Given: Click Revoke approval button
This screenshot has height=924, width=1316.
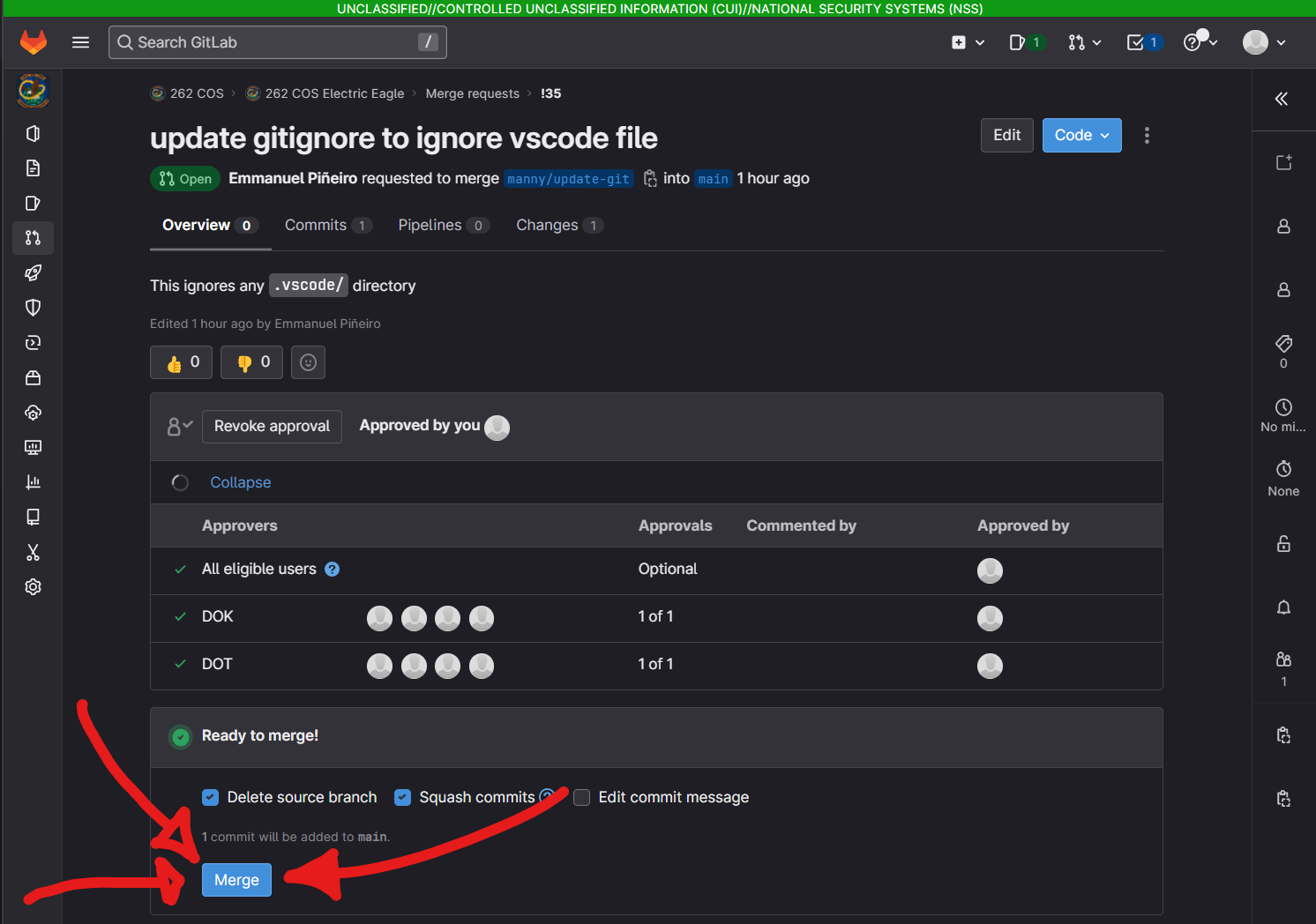Looking at the screenshot, I should click(x=272, y=427).
